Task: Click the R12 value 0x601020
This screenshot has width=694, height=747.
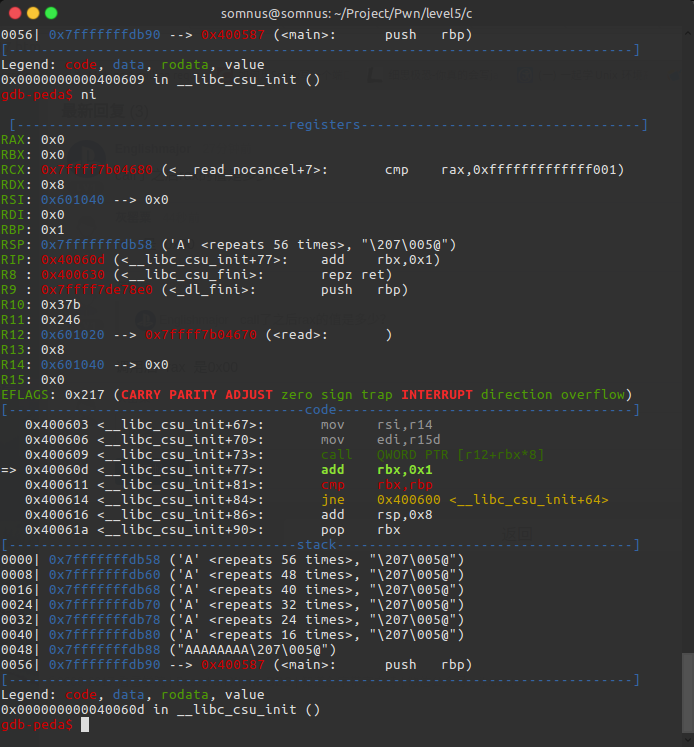Action: pos(72,335)
